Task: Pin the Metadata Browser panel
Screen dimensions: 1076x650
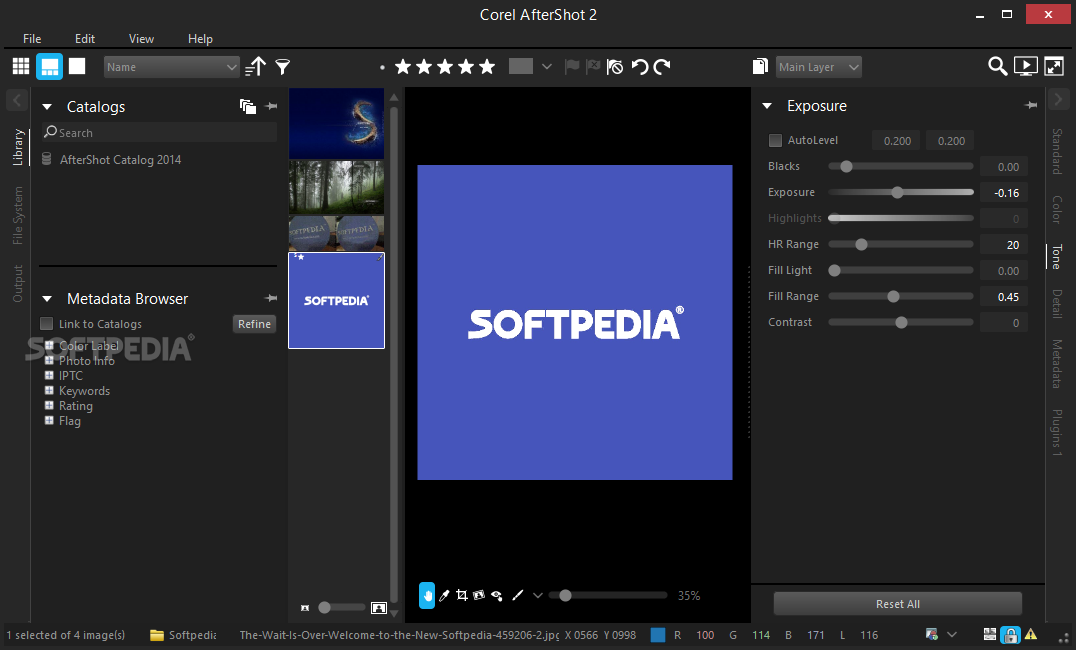Action: 271,299
